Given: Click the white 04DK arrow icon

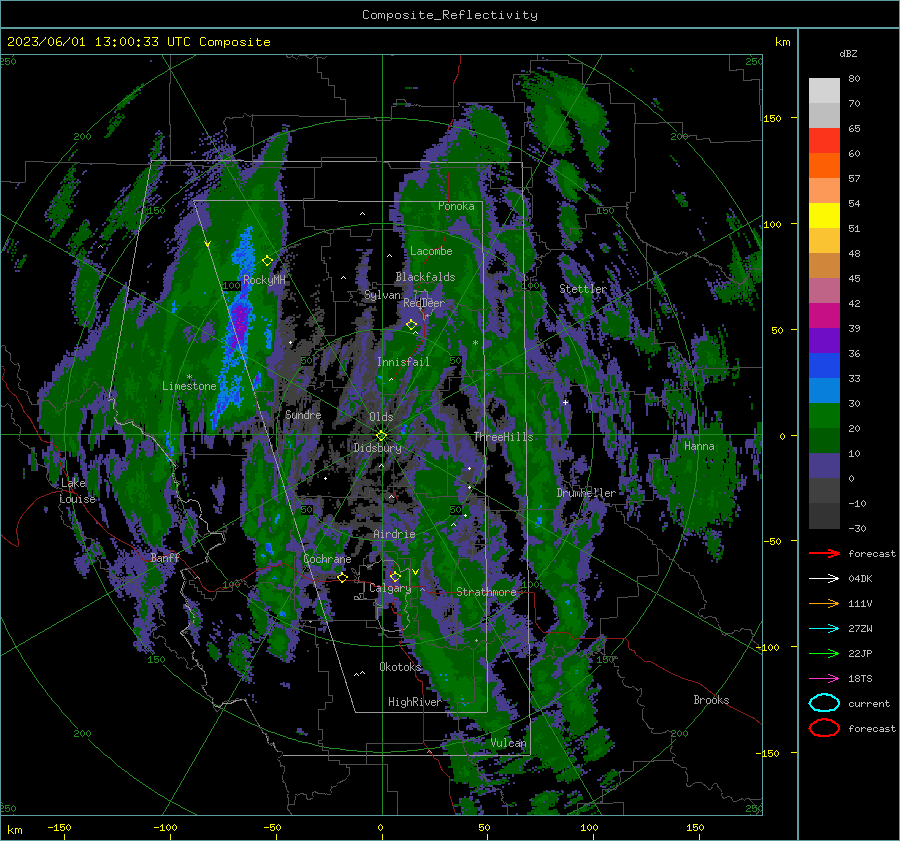Looking at the screenshot, I should (x=824, y=578).
